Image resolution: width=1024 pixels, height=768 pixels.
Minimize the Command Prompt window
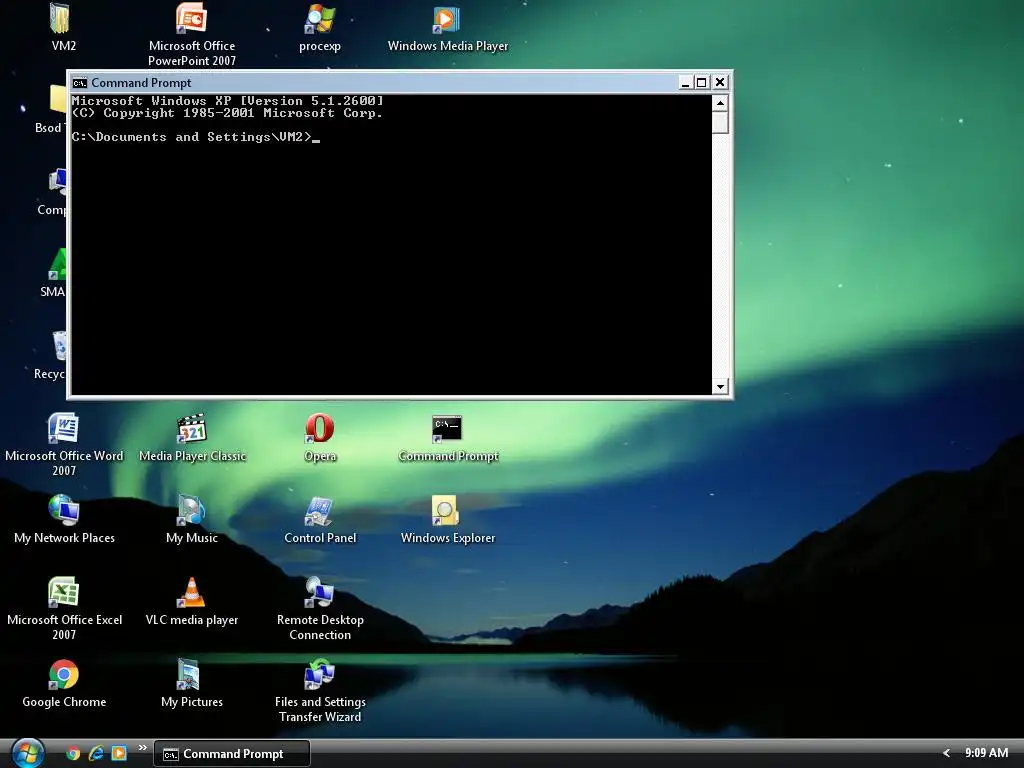point(685,82)
